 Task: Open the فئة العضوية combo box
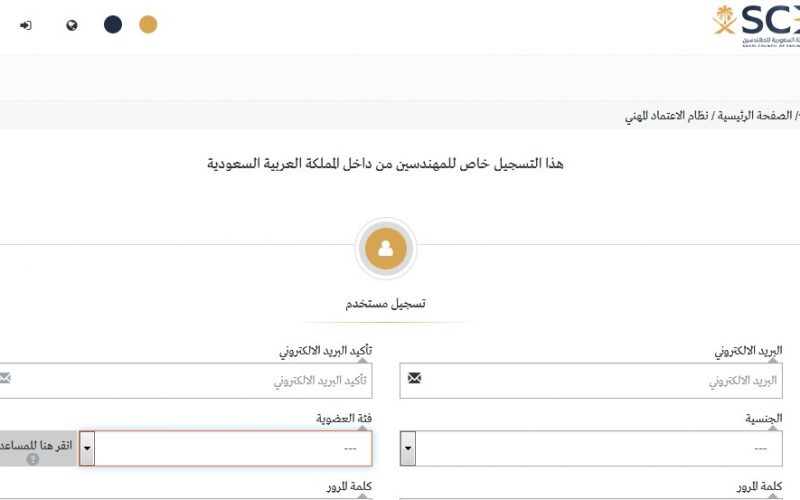coord(226,448)
